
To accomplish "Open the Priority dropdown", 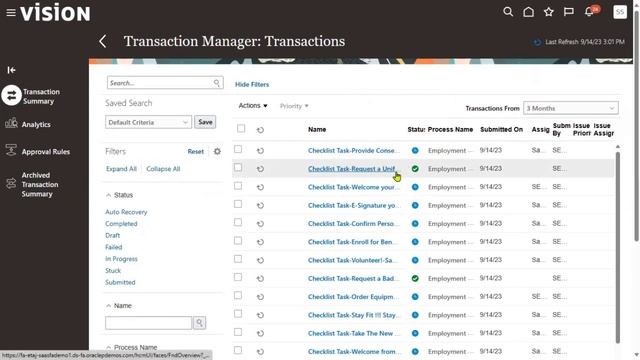I will (294, 106).
